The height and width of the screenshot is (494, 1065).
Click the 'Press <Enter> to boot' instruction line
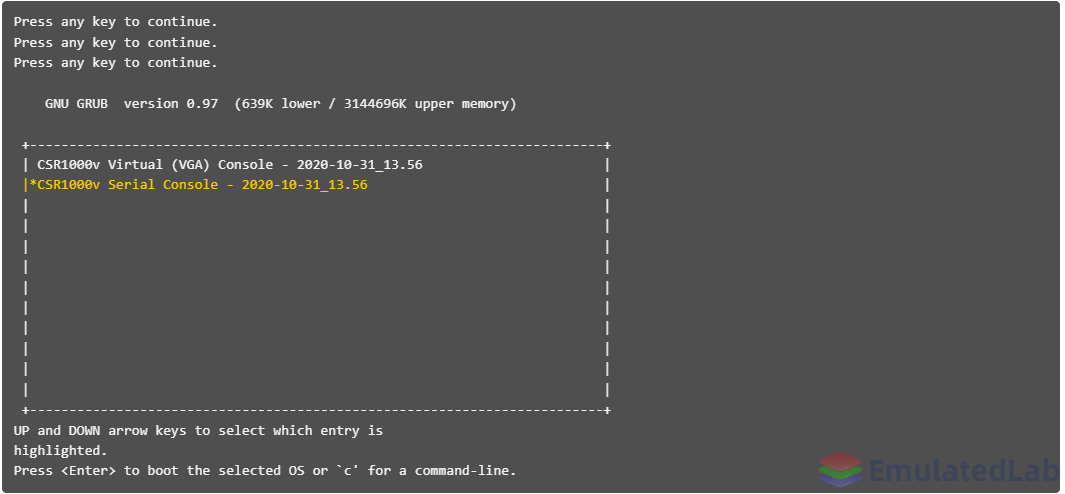[265, 471]
